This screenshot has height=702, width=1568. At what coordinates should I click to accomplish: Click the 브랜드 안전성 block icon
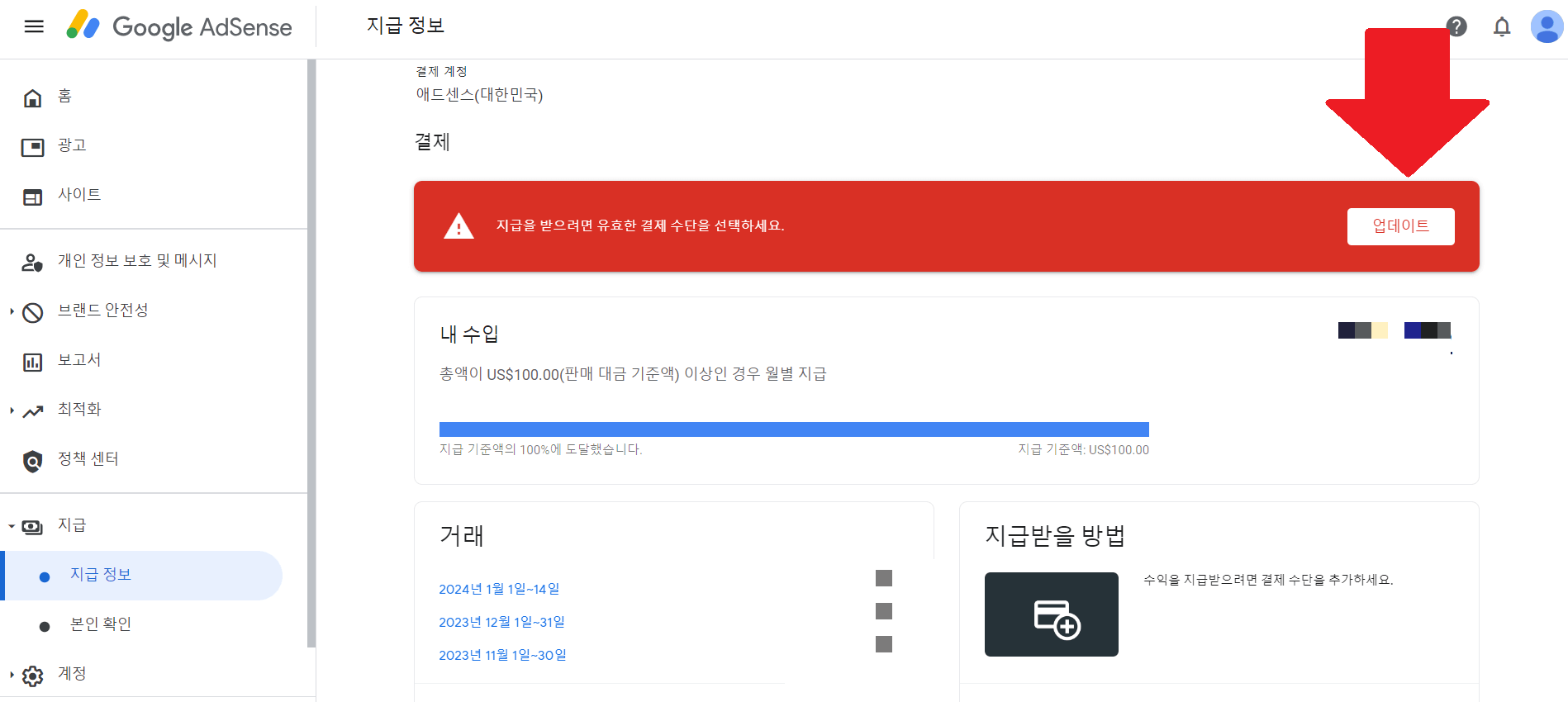tap(32, 312)
